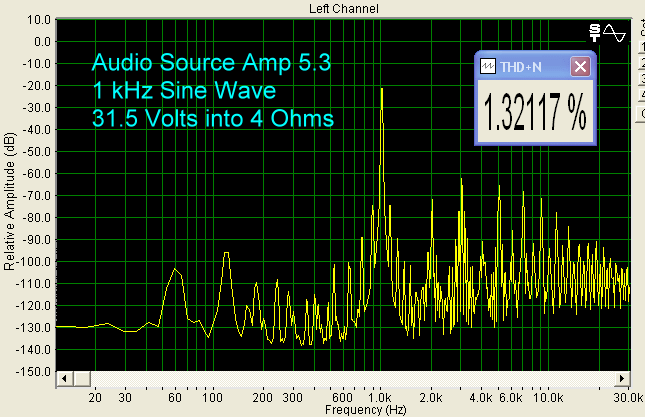The width and height of the screenshot is (645, 417).
Task: Click the 1 kHz fundamental peak in the spectrum
Action: click(382, 89)
